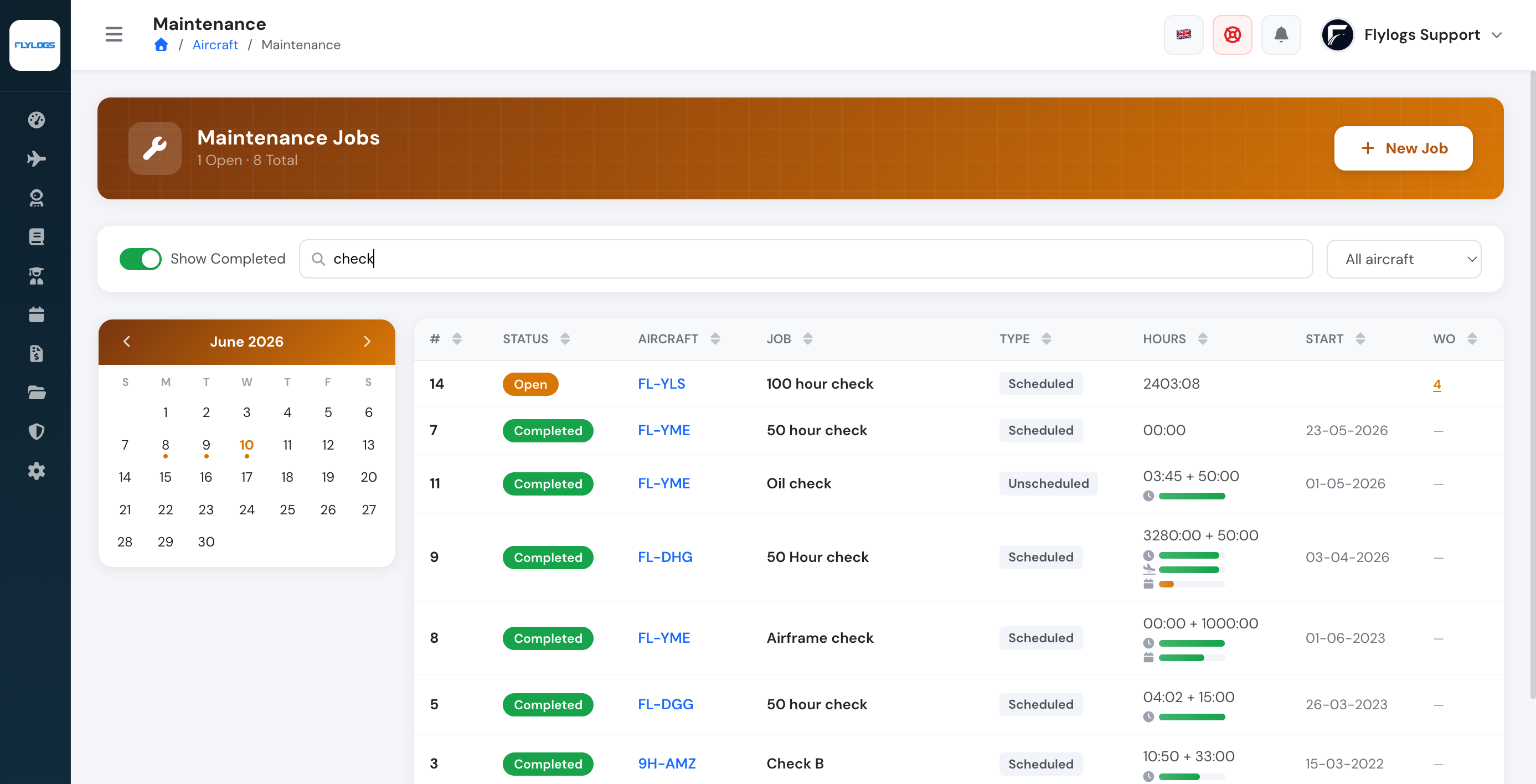Go to next month in calendar
The height and width of the screenshot is (784, 1536).
coord(367,341)
